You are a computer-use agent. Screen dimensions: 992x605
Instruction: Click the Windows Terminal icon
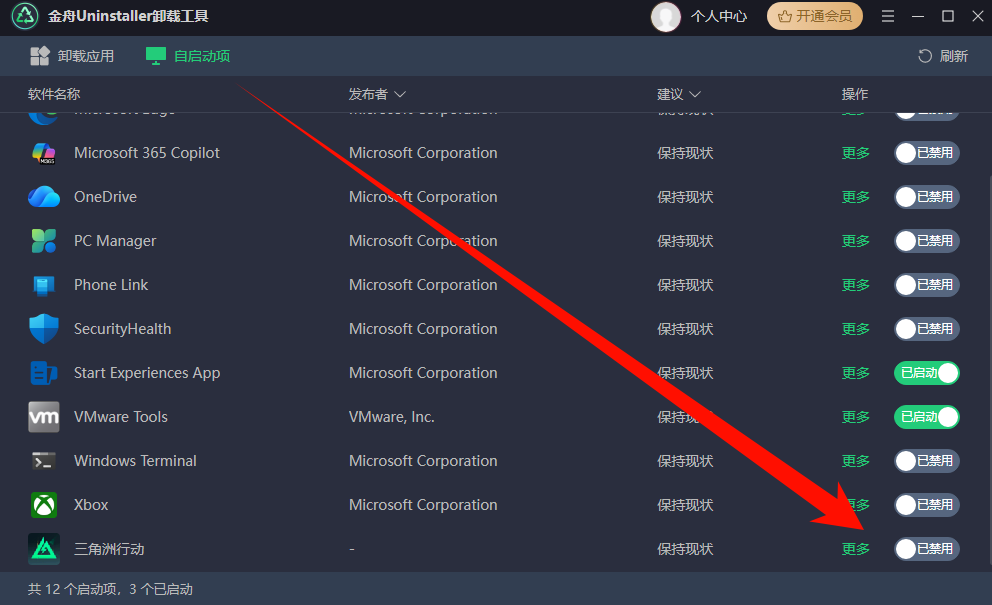click(x=44, y=461)
